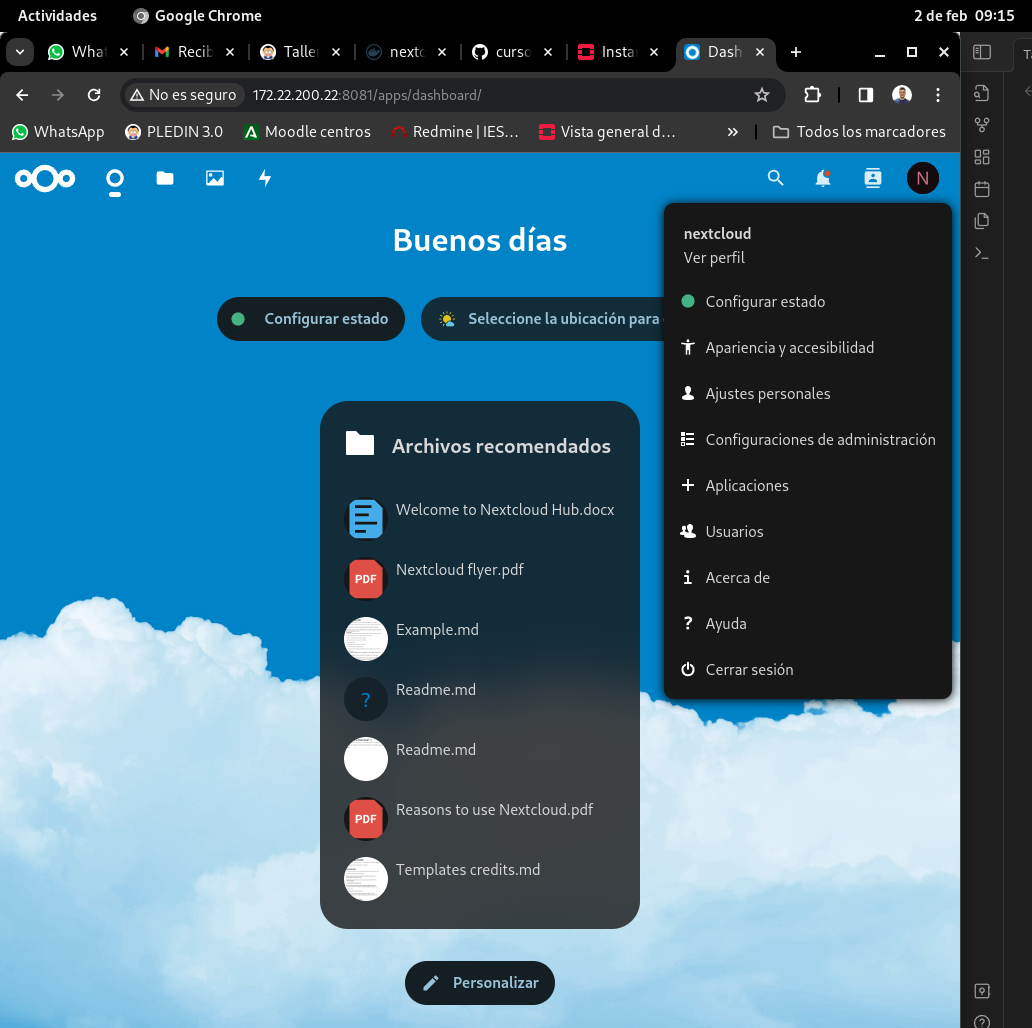Open Usuarios menu entry
Screen dimensions: 1032x1028
click(x=808, y=532)
